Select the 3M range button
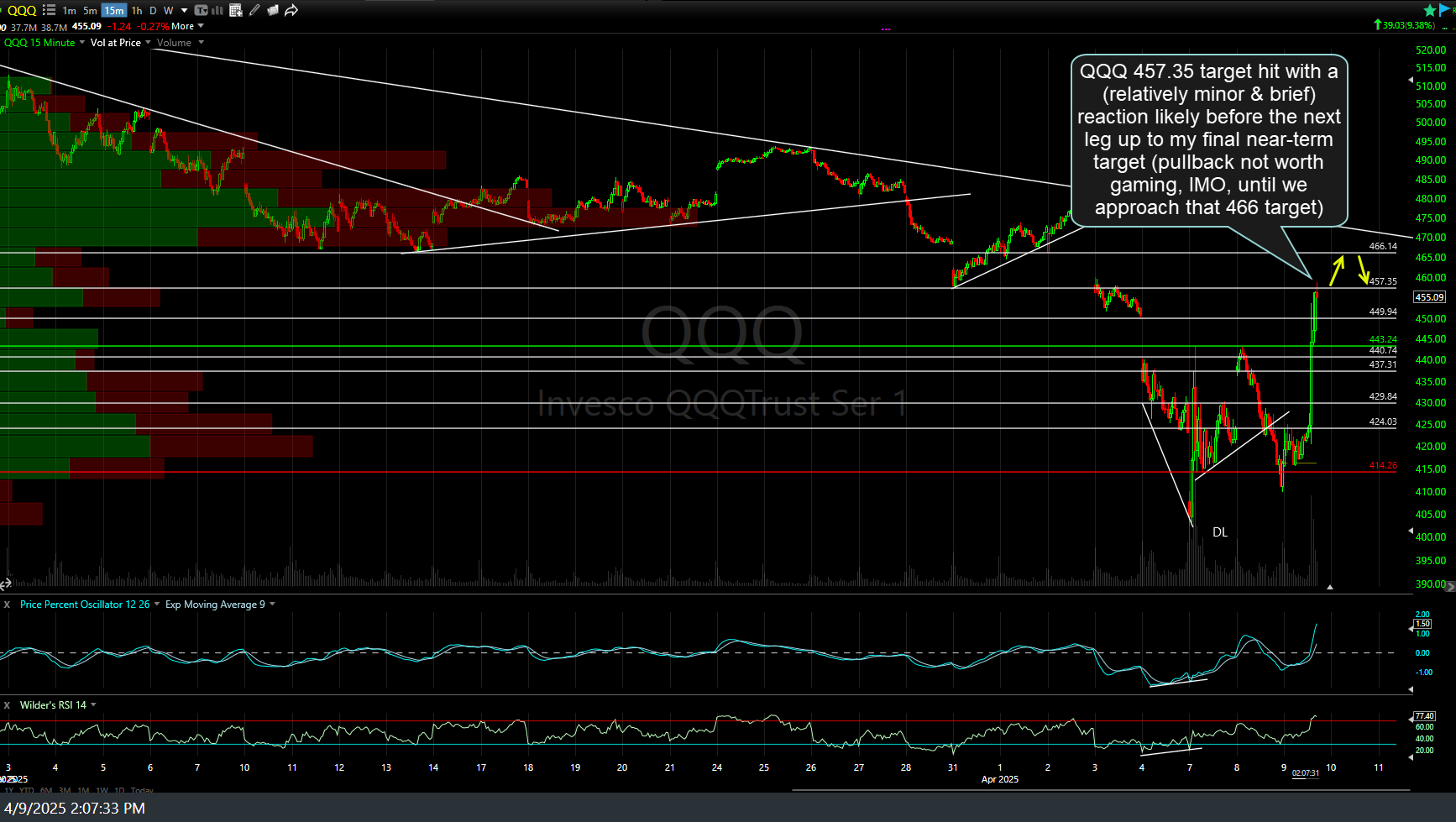1456x822 pixels. (65, 790)
